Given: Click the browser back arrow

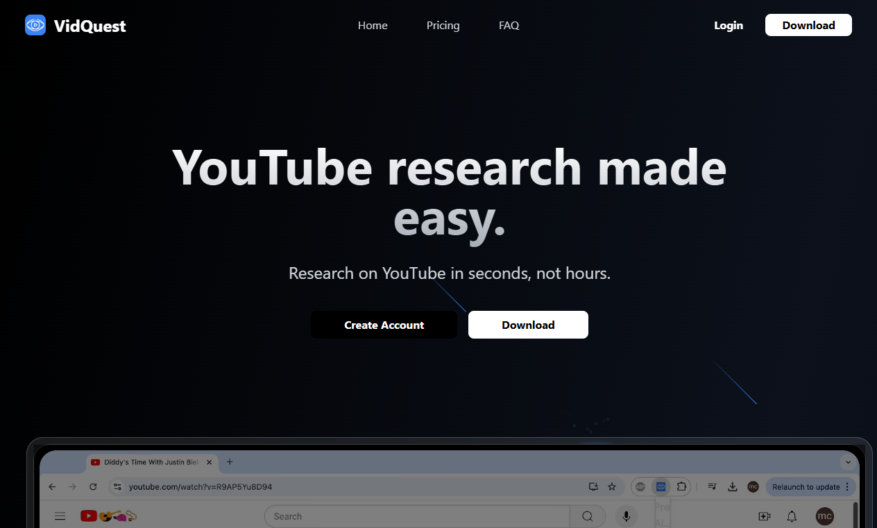Looking at the screenshot, I should [52, 487].
